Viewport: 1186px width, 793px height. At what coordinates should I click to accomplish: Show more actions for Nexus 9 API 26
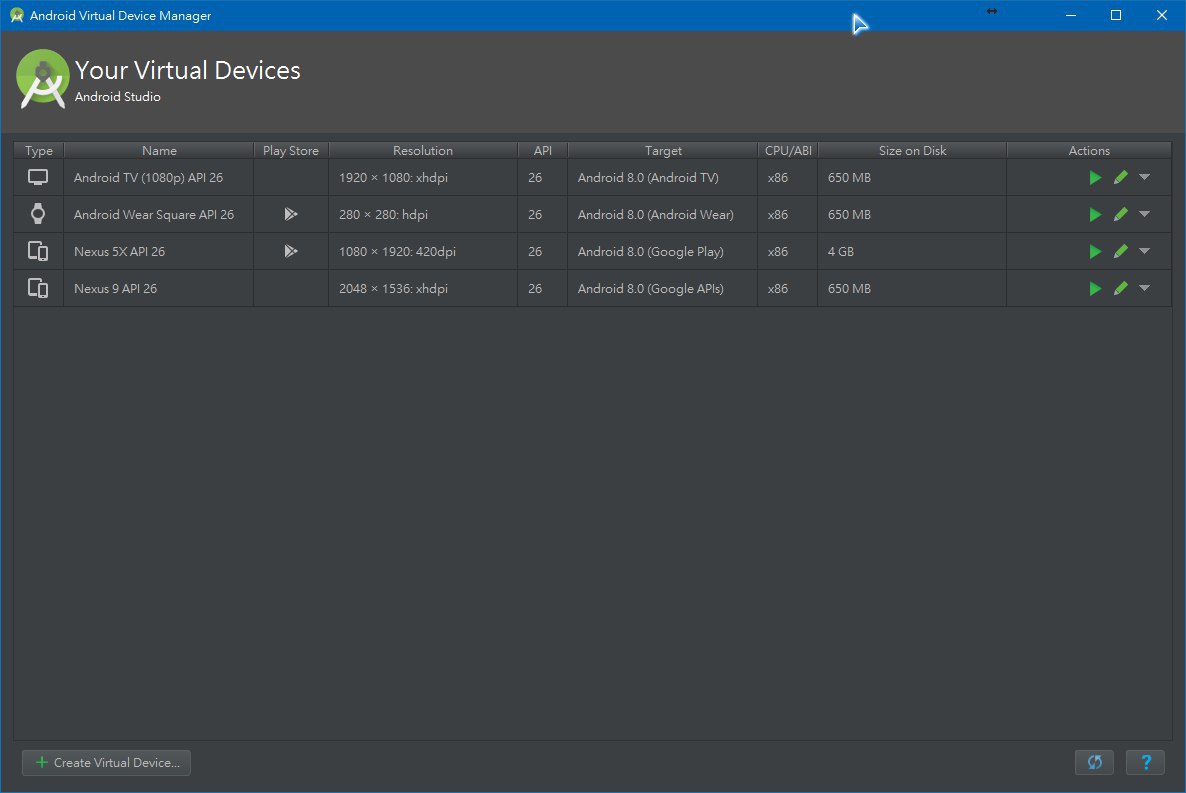1144,289
